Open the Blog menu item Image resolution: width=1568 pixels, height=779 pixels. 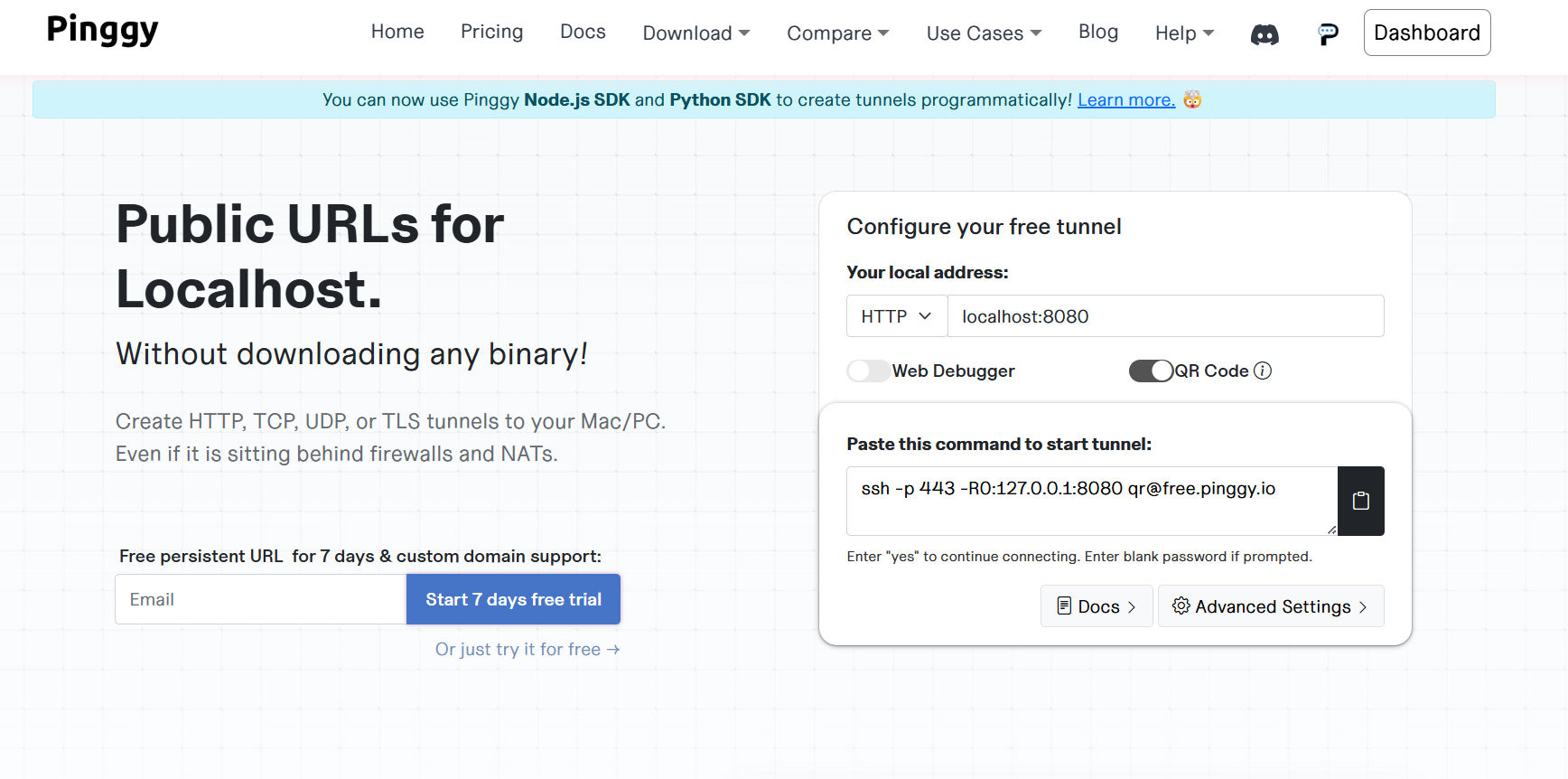tap(1097, 32)
